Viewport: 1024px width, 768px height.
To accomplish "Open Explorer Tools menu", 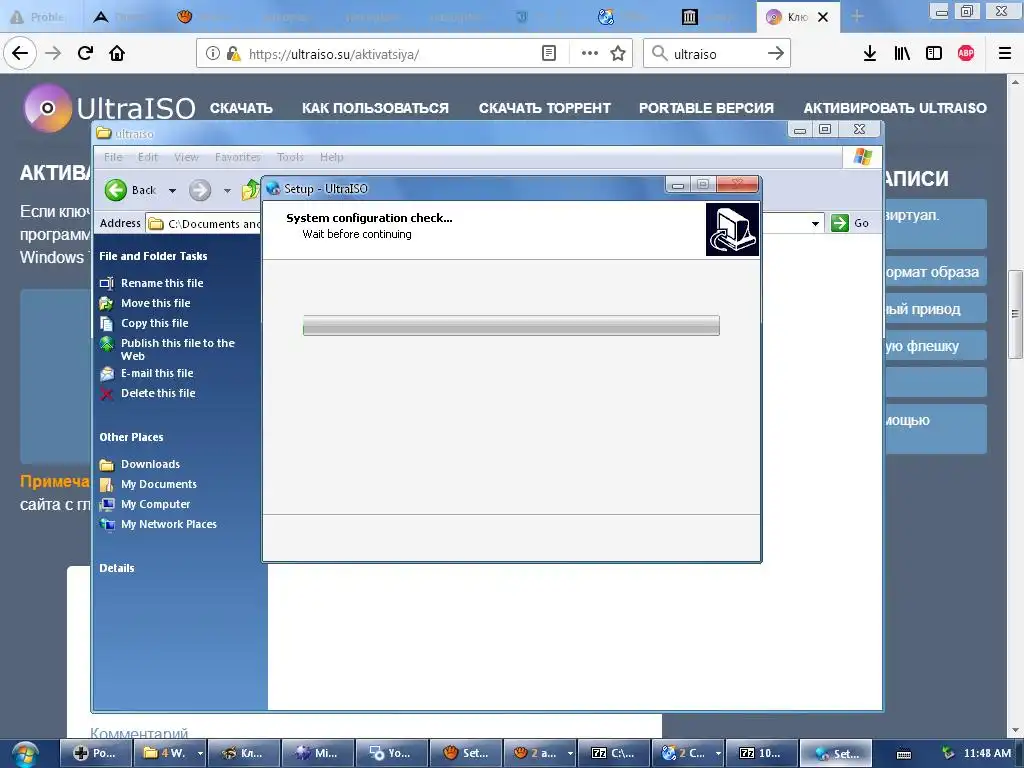I will pos(290,157).
